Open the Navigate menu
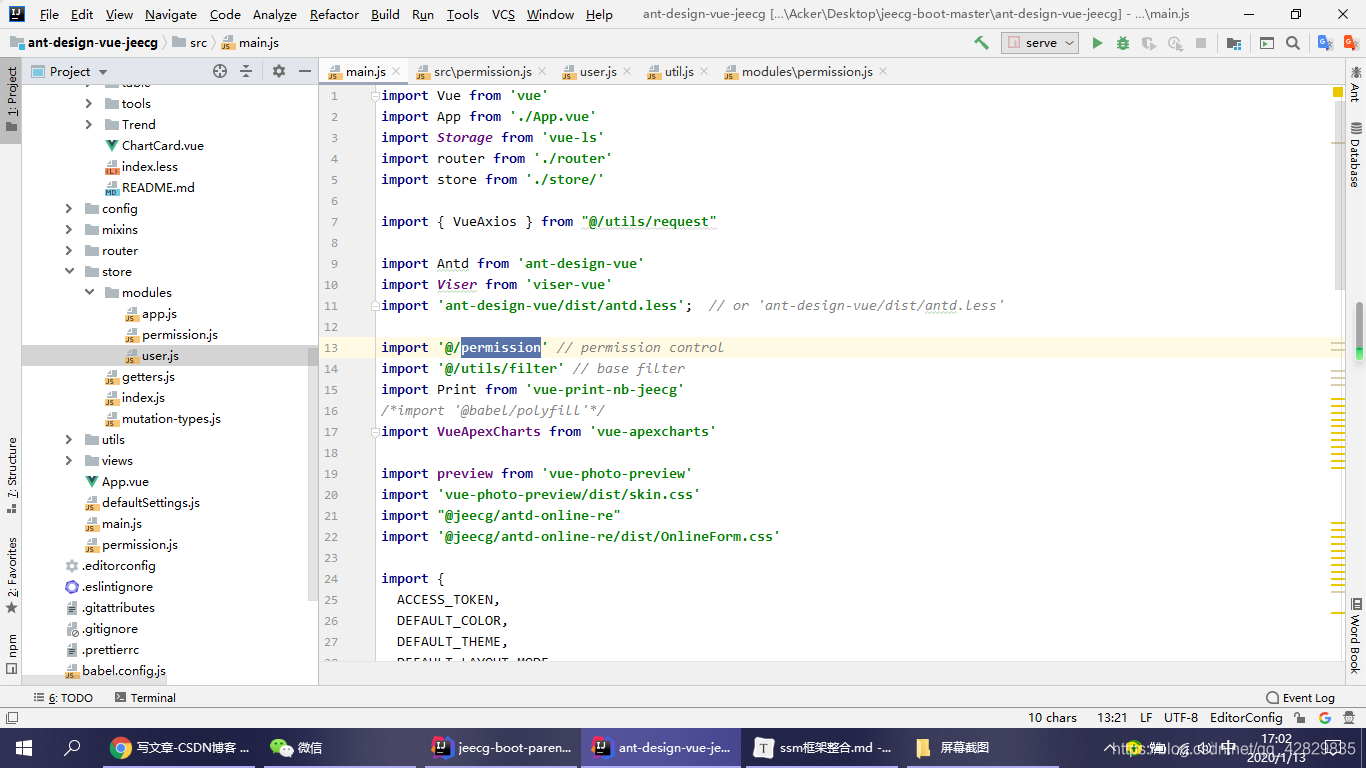 click(171, 14)
